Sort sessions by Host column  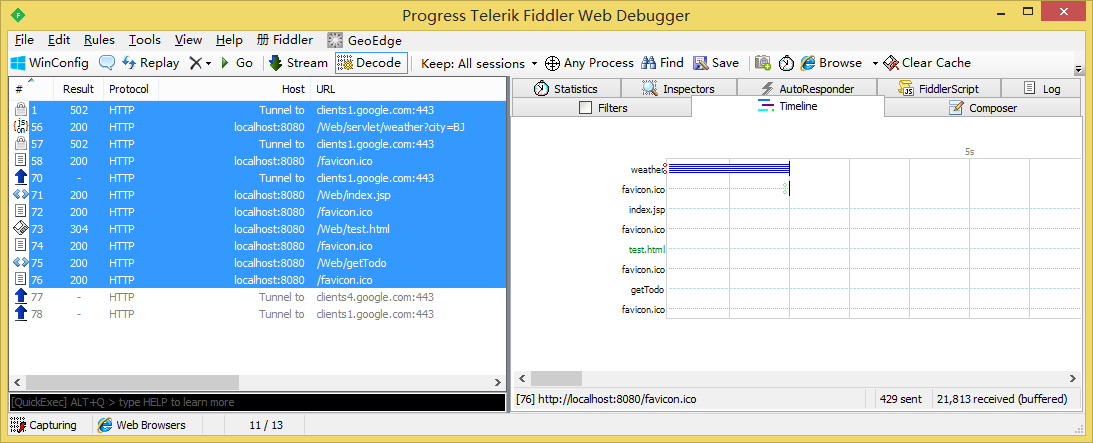(x=235, y=89)
